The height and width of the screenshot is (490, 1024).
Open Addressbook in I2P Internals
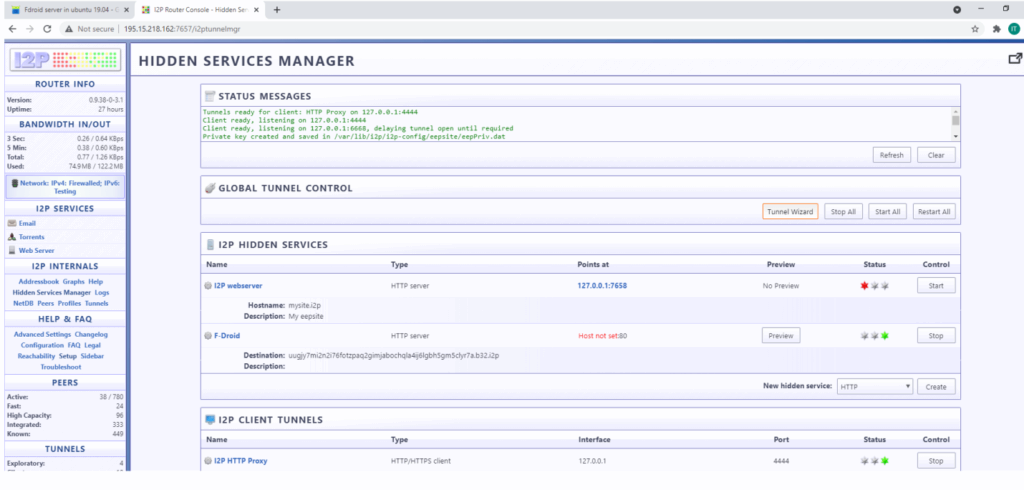(x=39, y=282)
